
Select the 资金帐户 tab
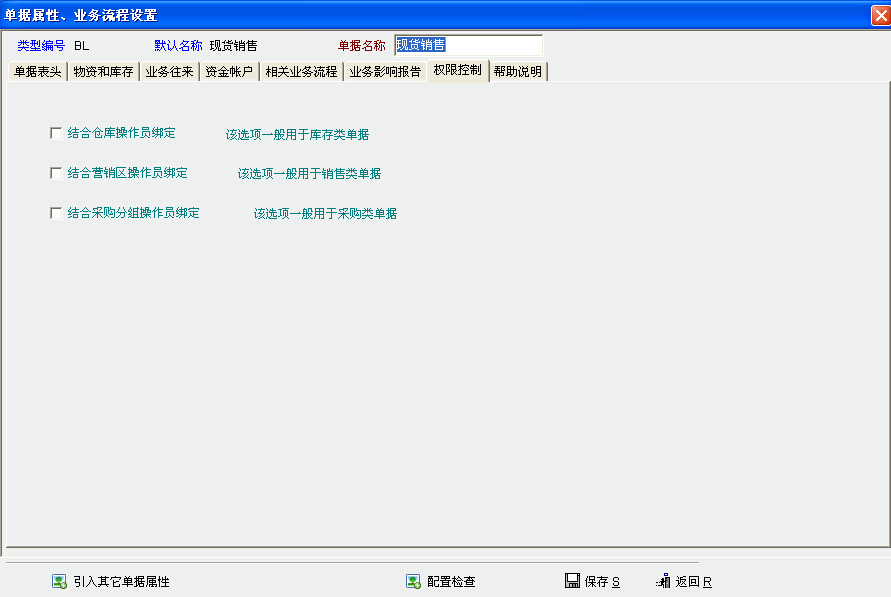point(229,72)
